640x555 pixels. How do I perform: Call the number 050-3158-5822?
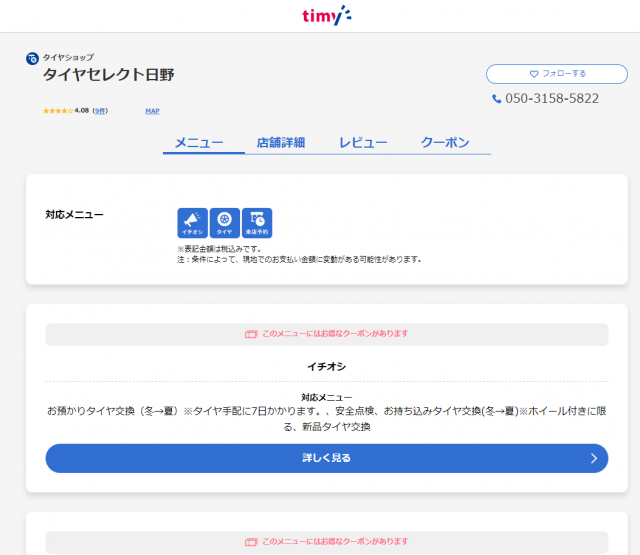click(x=552, y=99)
